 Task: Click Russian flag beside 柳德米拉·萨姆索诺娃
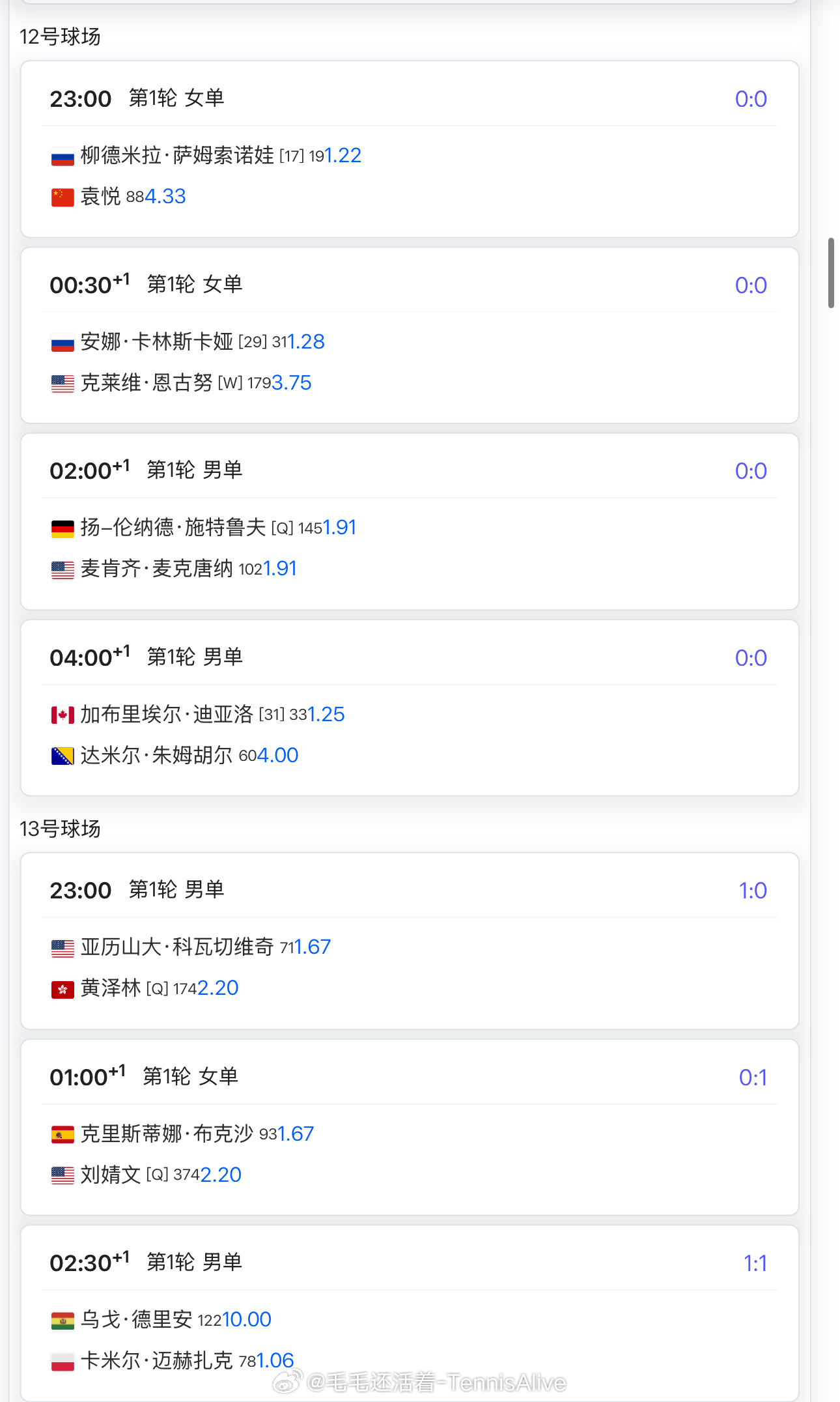(63, 156)
